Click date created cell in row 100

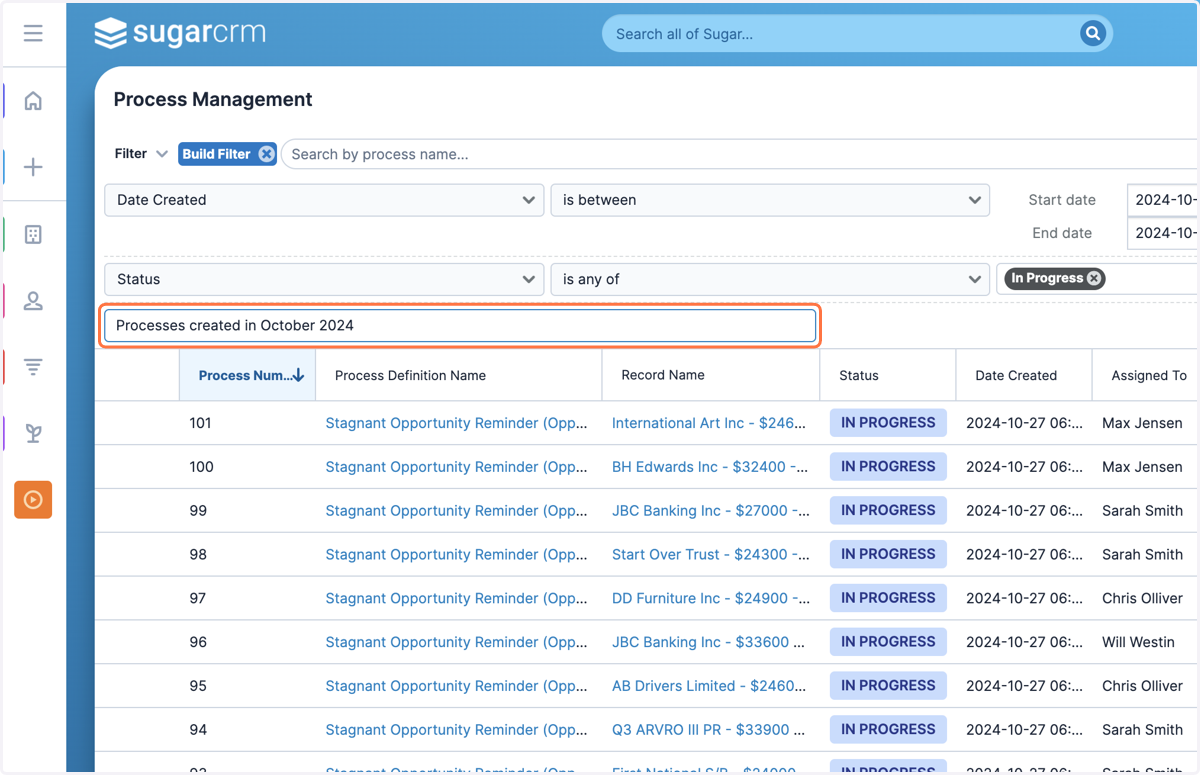(1024, 467)
